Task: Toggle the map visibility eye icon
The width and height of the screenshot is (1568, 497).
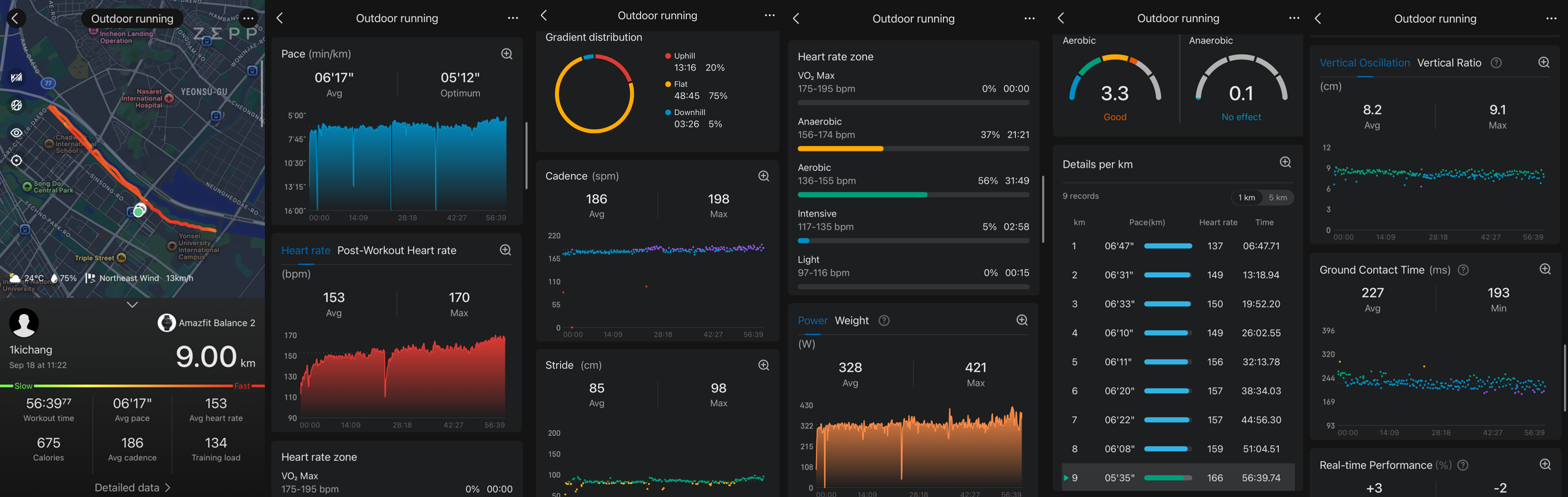Action: coord(16,133)
